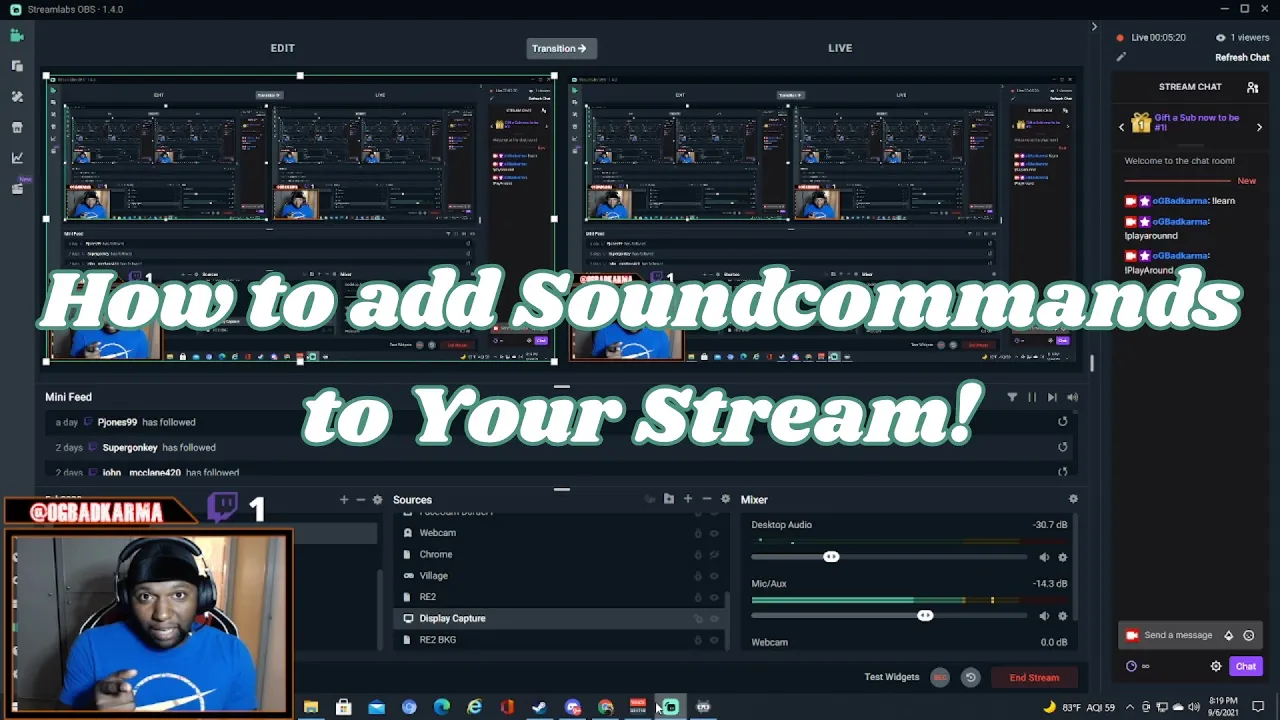Adjust Mic/Aux volume slider
Image resolution: width=1280 pixels, height=720 pixels.
point(925,616)
